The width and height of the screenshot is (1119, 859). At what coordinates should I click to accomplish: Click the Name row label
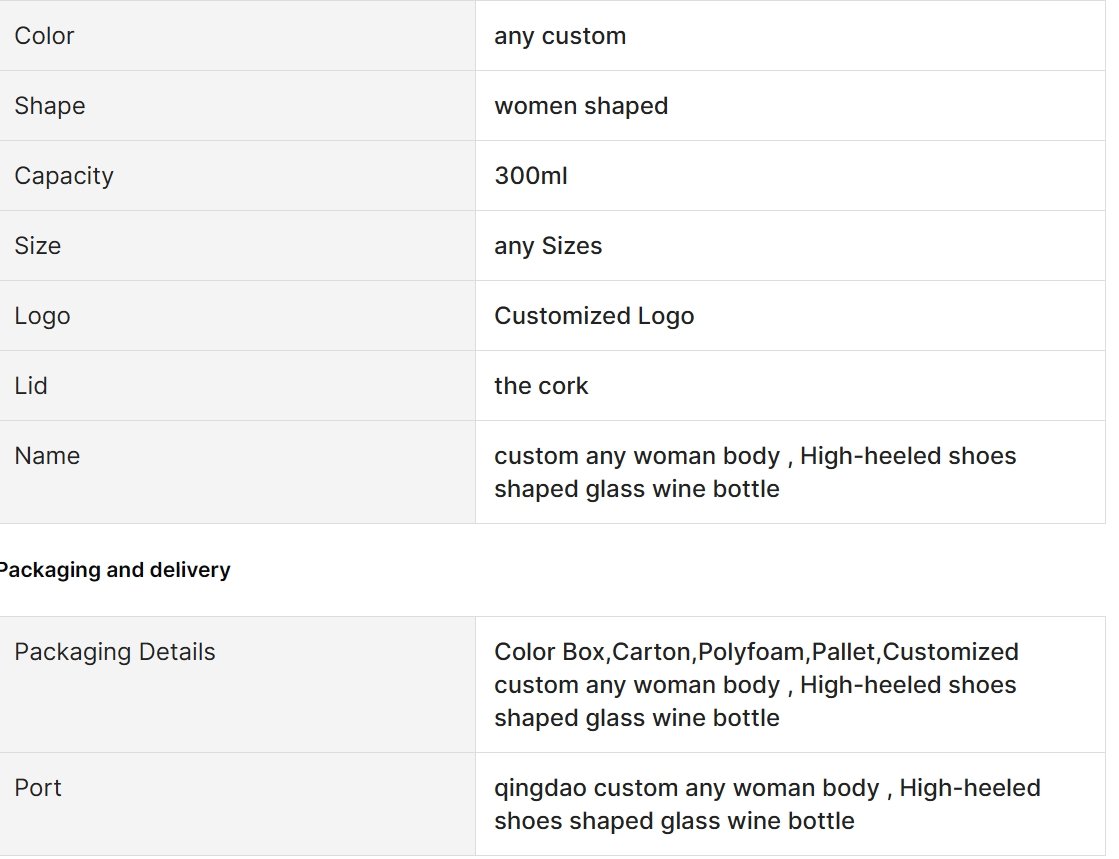47,455
